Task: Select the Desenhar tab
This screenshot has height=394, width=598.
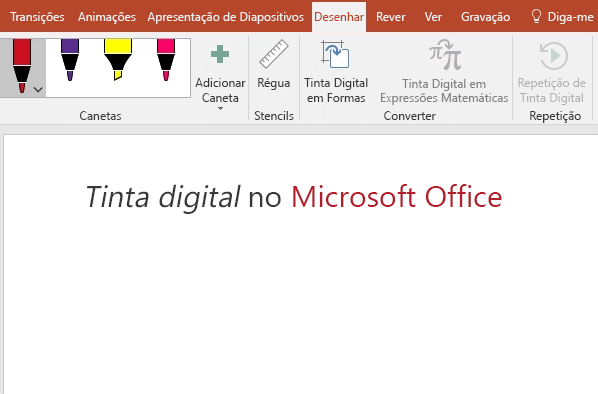Action: (x=339, y=17)
